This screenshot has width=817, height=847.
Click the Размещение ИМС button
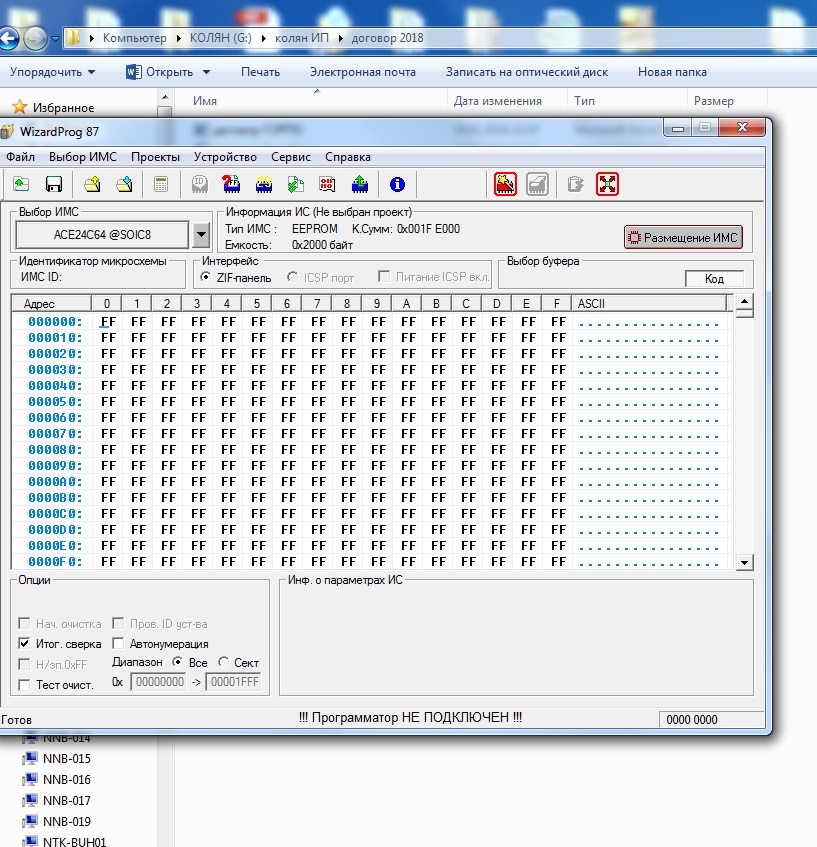pos(683,238)
